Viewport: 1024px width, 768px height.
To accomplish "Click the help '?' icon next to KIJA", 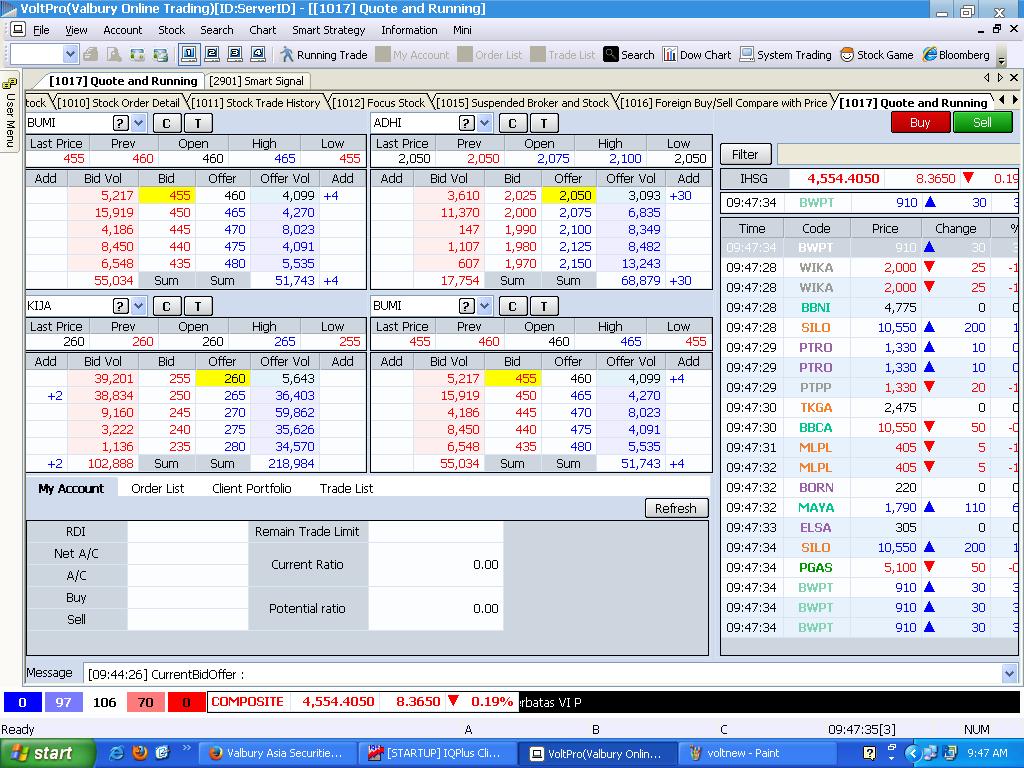I will [120, 306].
